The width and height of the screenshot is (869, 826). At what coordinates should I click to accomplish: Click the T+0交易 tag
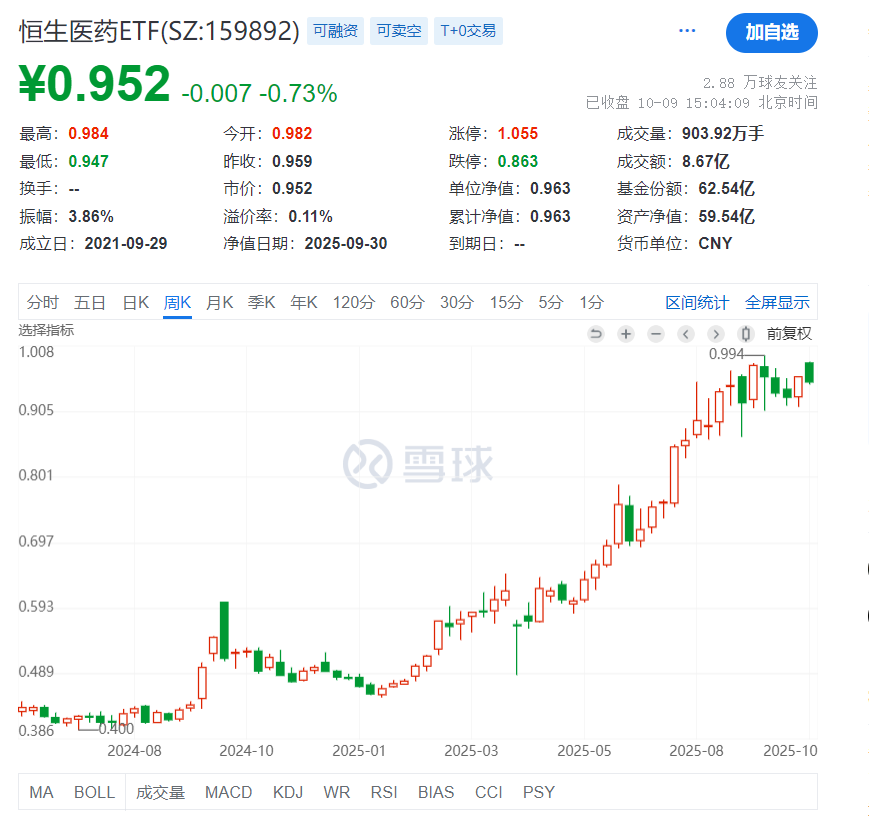click(468, 30)
